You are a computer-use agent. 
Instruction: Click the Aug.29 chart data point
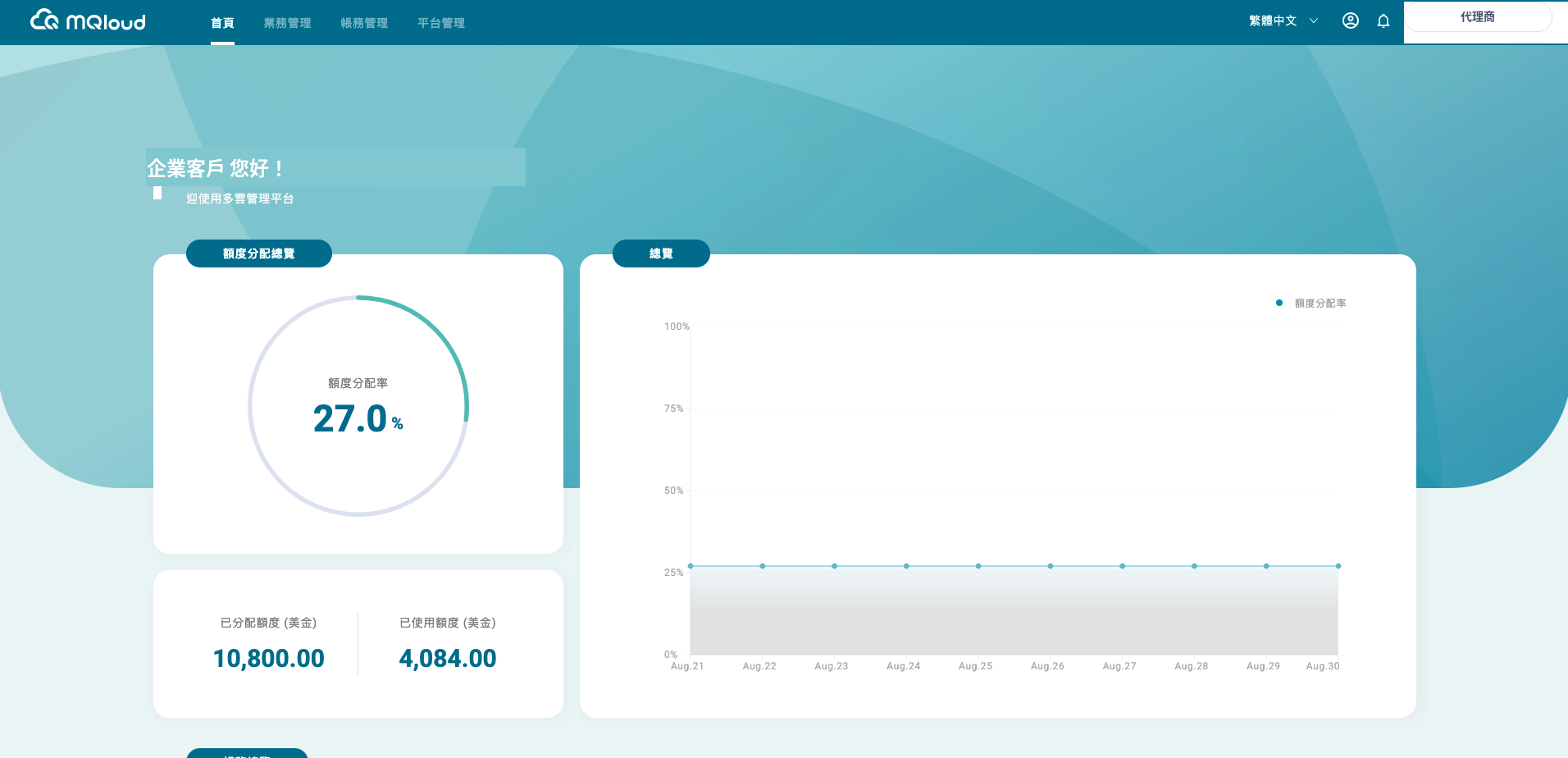[x=1266, y=566]
